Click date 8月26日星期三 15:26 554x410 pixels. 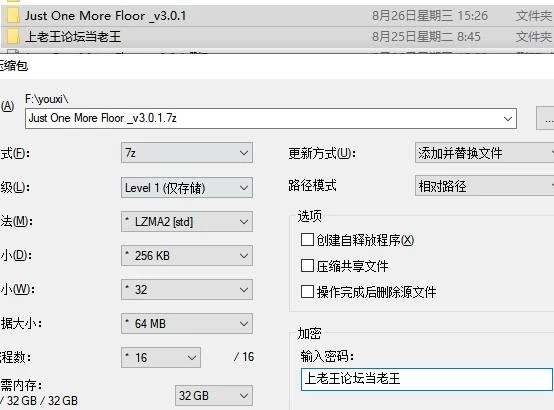click(430, 16)
